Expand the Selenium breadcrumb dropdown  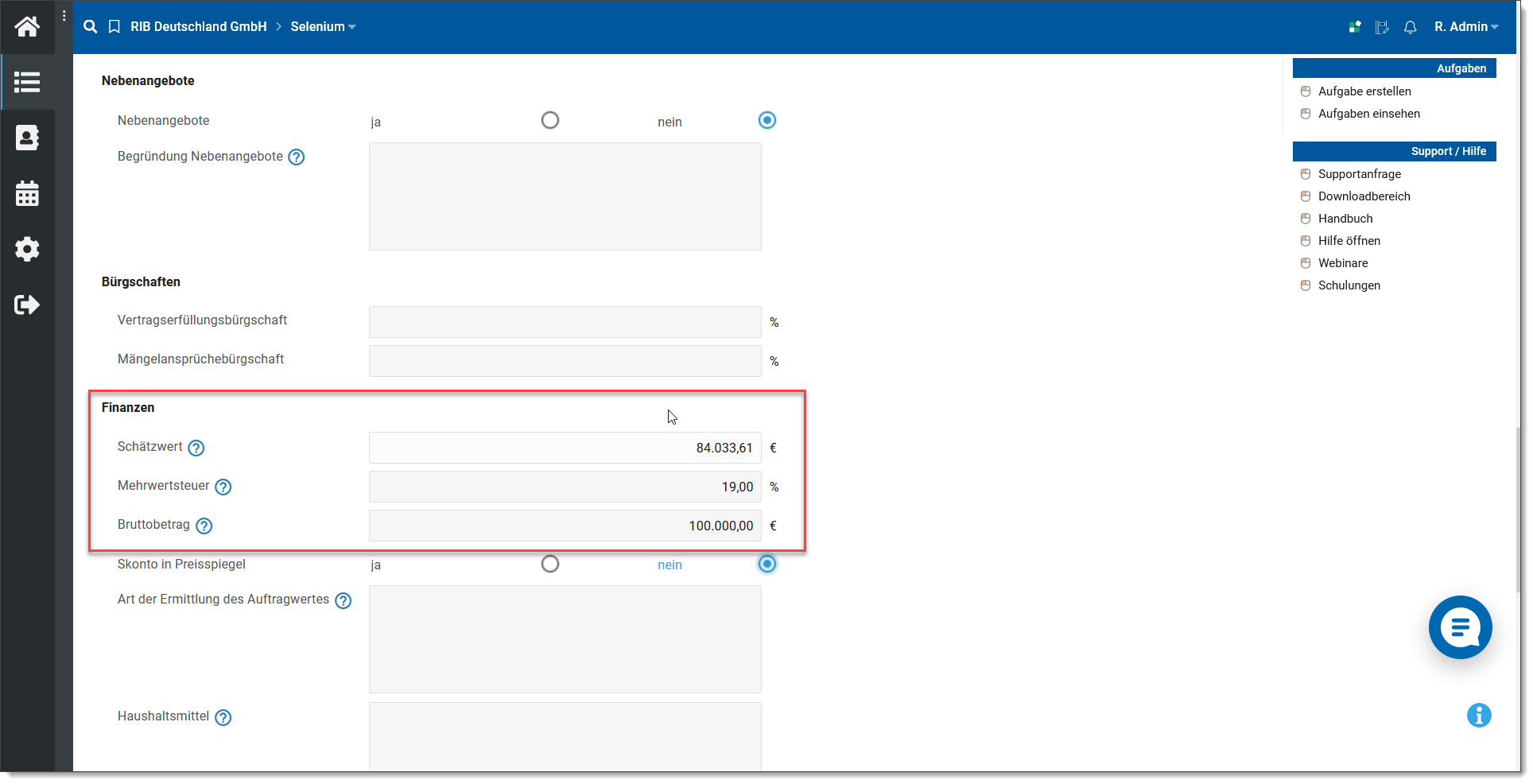click(x=323, y=27)
